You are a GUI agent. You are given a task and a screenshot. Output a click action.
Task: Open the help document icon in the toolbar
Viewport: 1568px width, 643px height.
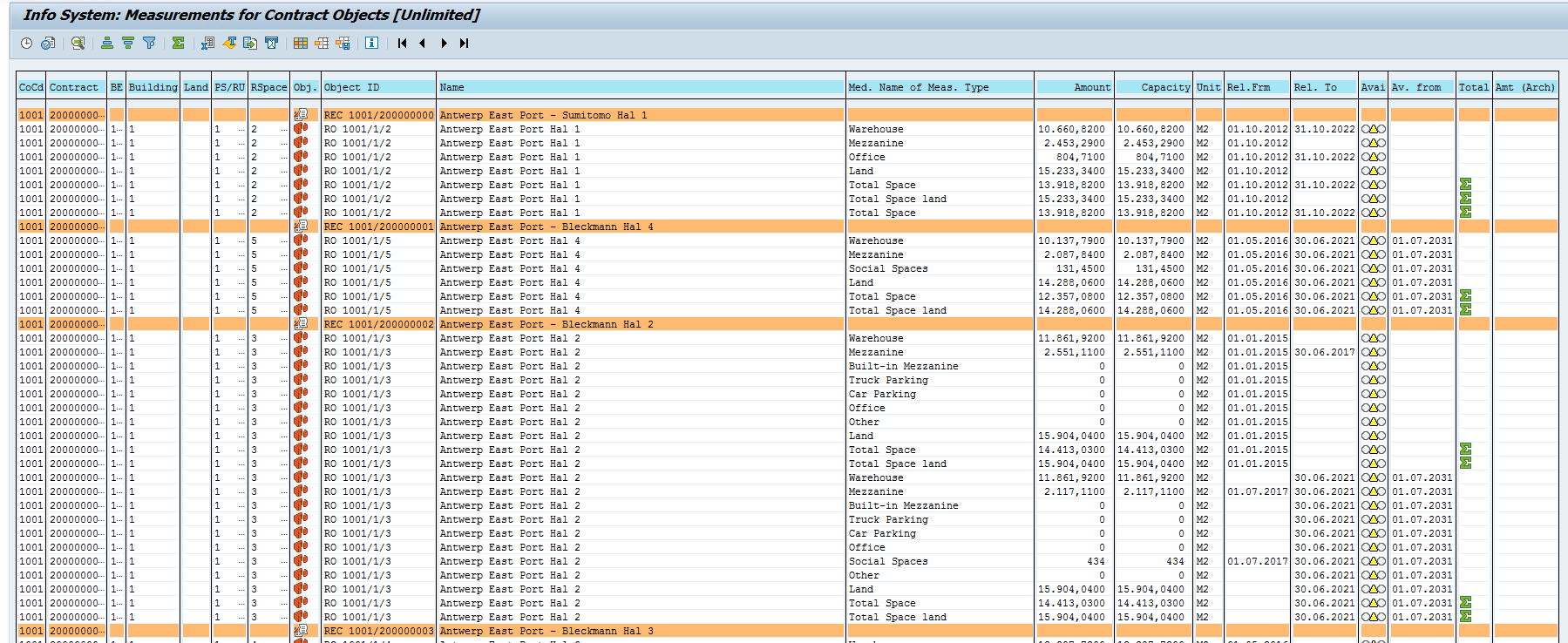48,43
